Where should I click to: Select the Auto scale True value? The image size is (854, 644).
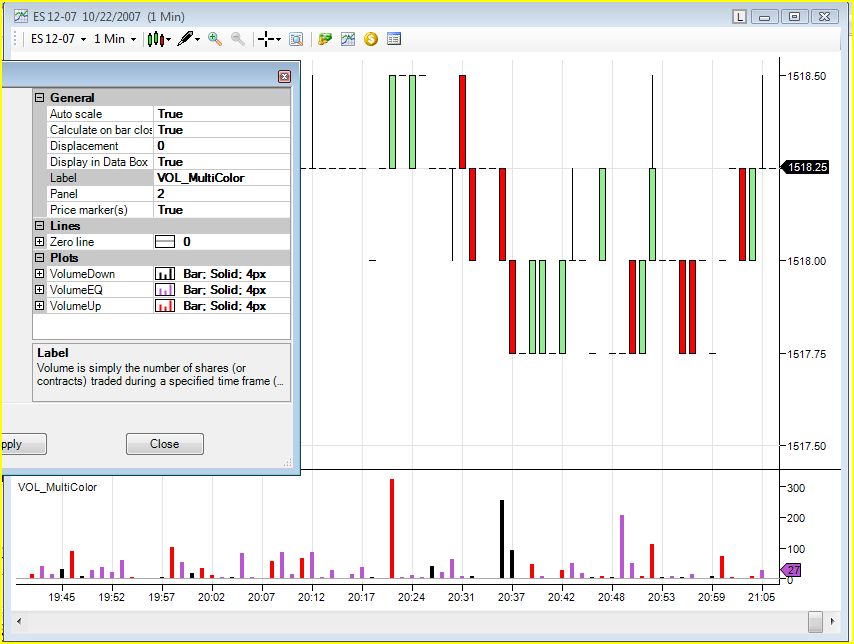222,114
